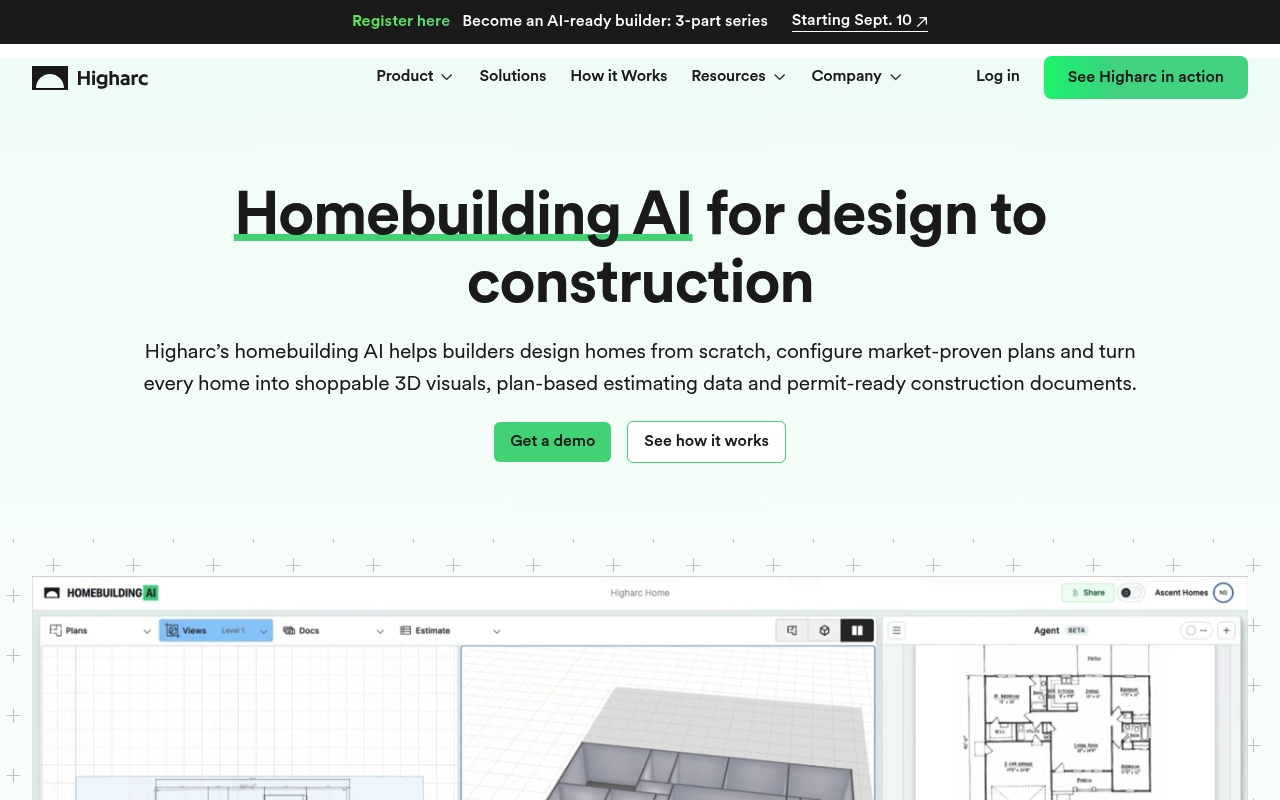Viewport: 1280px width, 800px height.
Task: Click the BETA badge beside Agent
Action: (1076, 631)
